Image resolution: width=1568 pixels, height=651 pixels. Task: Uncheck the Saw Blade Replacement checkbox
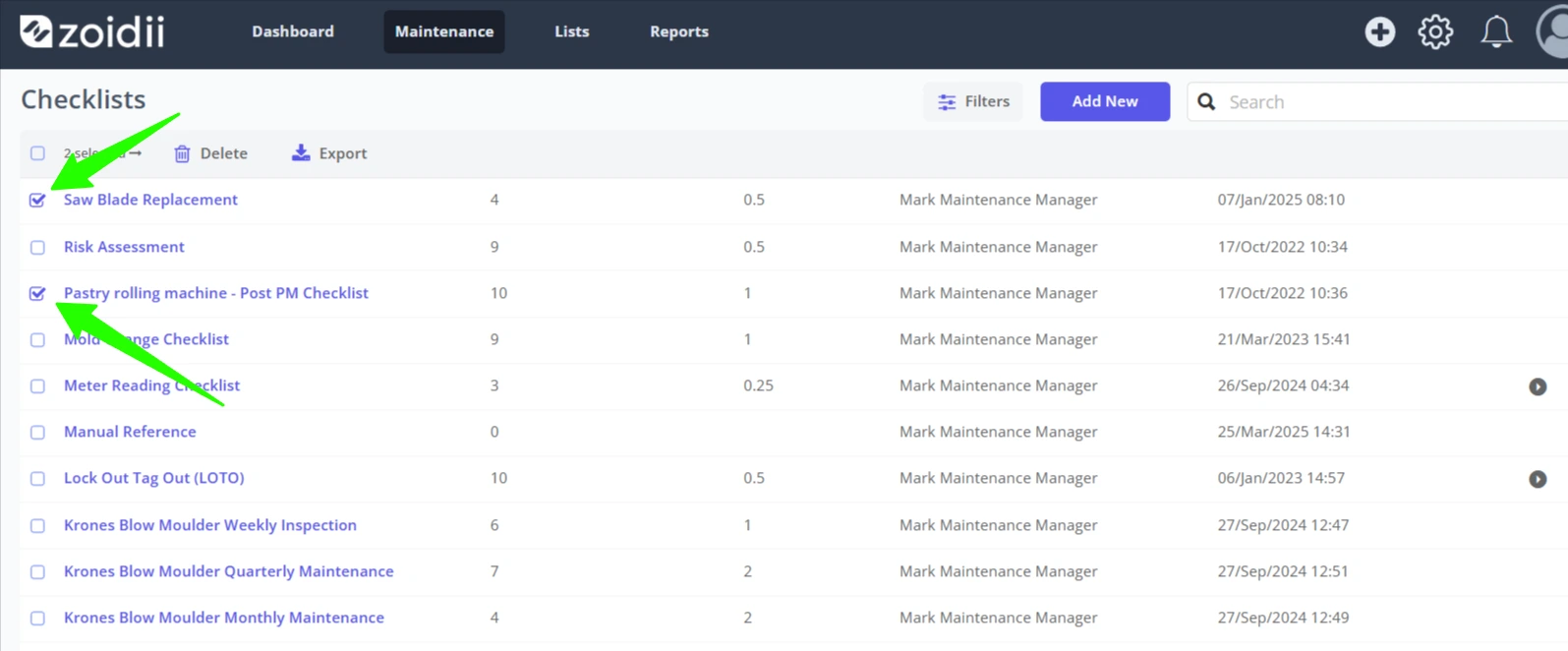coord(37,200)
